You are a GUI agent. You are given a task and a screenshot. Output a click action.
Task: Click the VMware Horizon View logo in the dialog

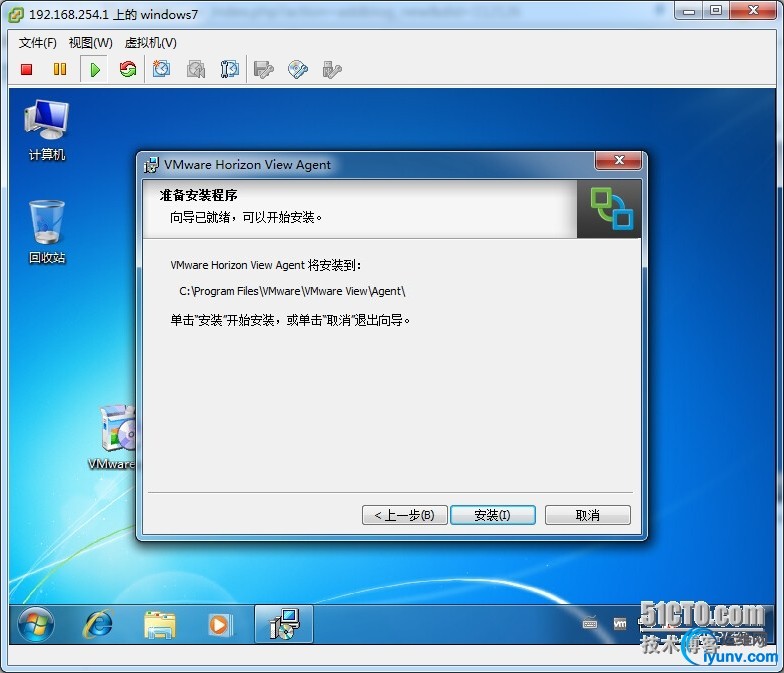609,208
